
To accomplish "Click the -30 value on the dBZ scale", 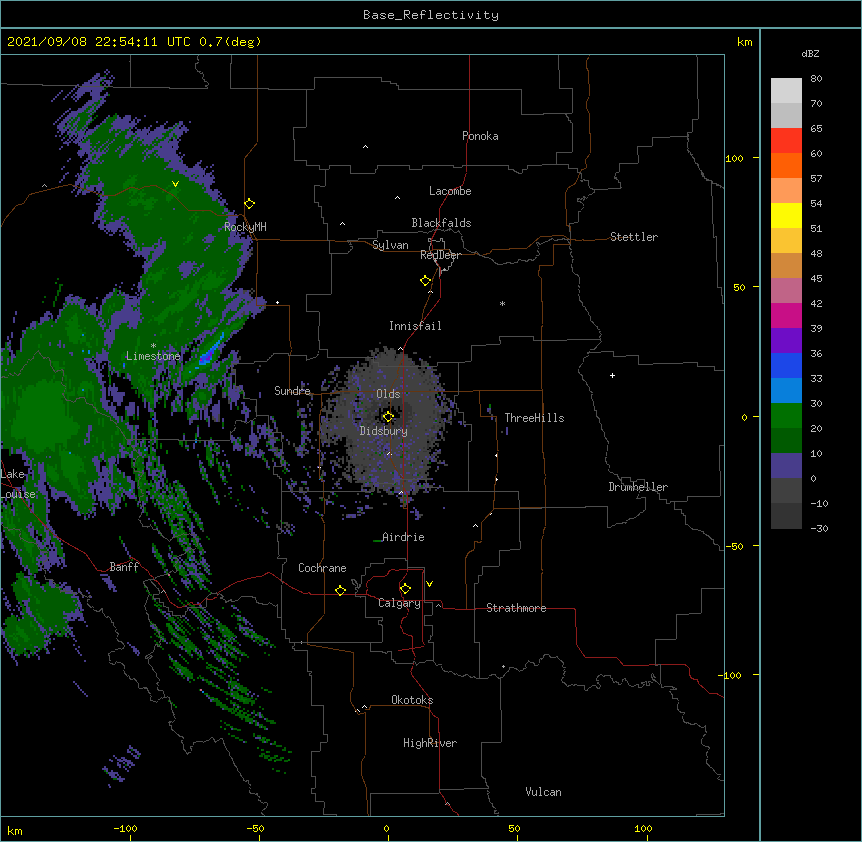I will (819, 528).
